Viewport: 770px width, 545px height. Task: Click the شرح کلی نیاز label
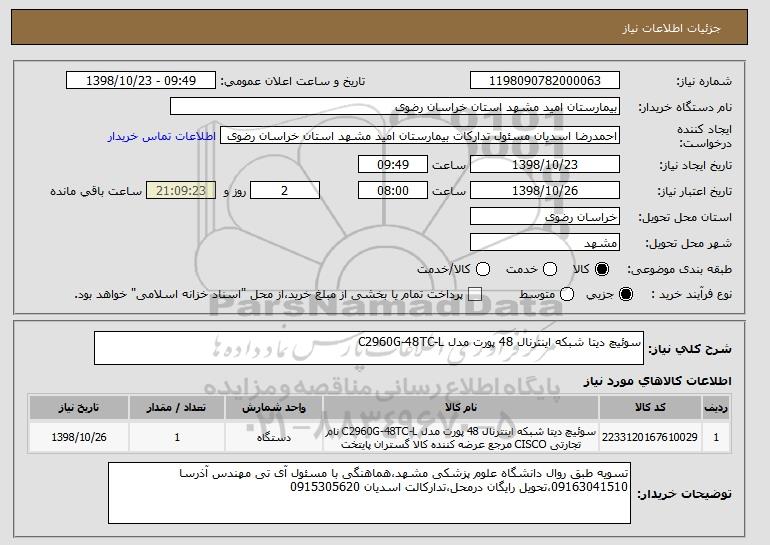point(690,349)
